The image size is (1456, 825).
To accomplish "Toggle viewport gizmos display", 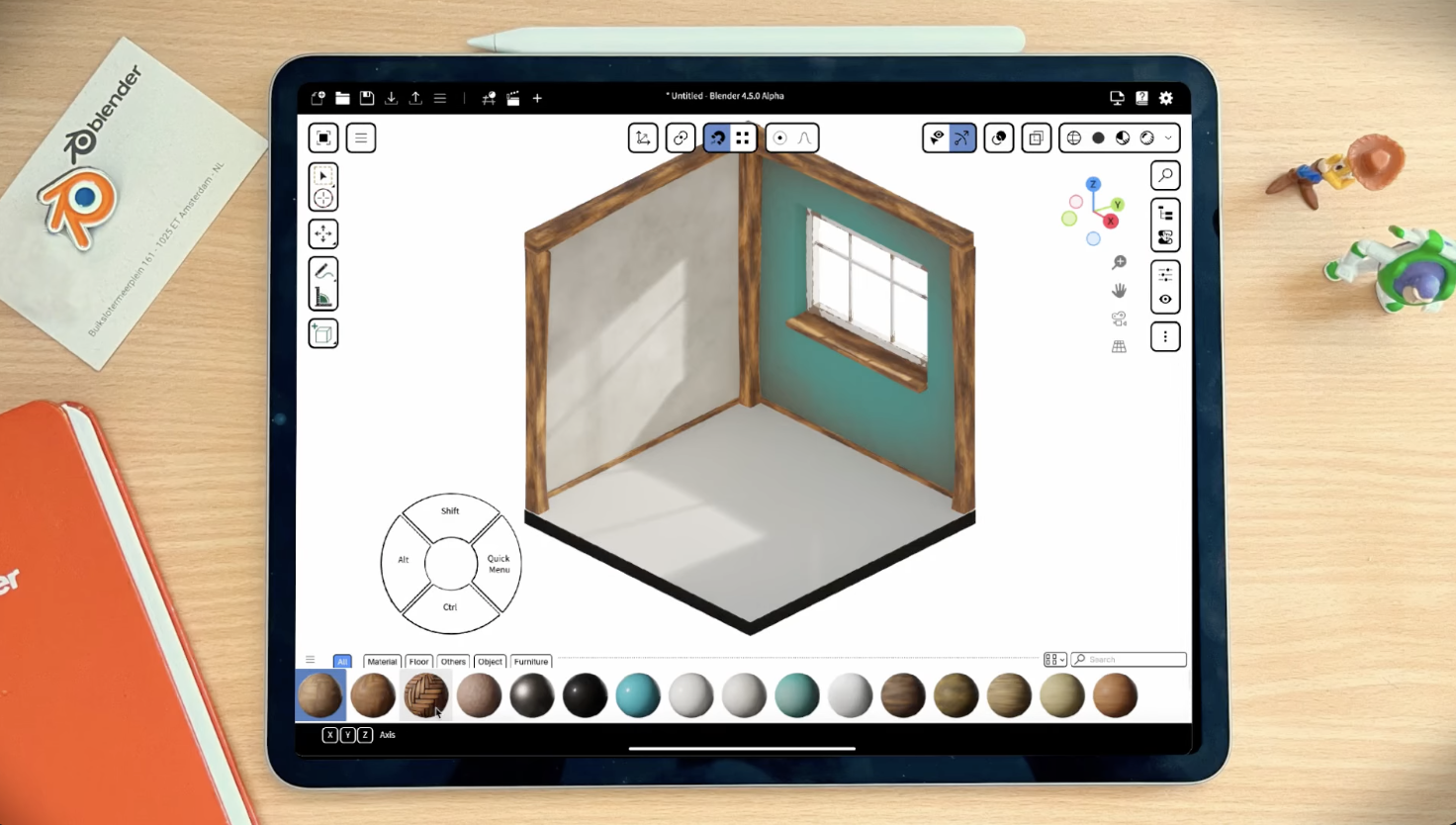I will pyautogui.click(x=961, y=137).
